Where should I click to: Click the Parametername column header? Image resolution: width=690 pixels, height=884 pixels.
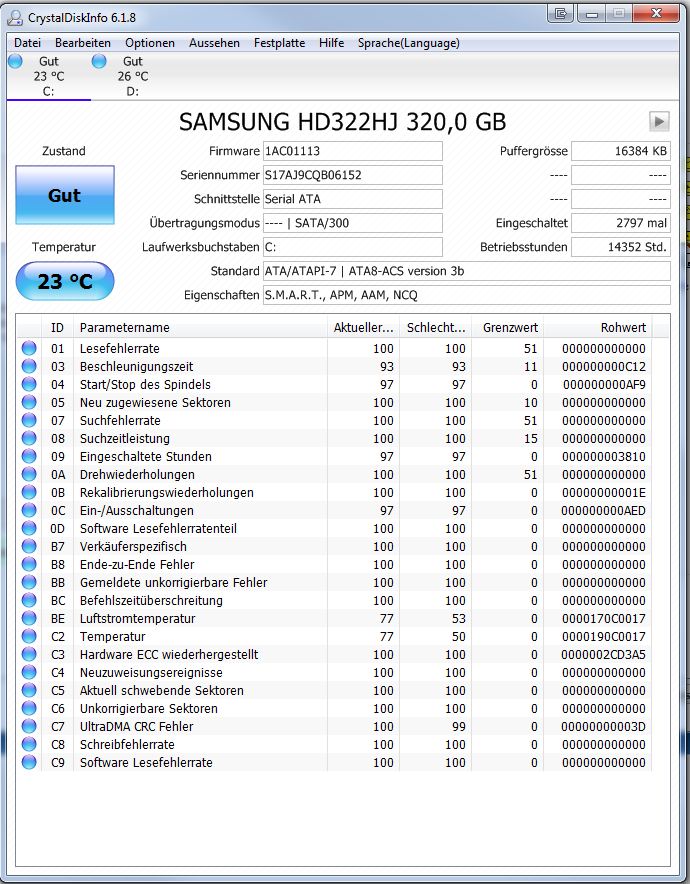pyautogui.click(x=200, y=328)
